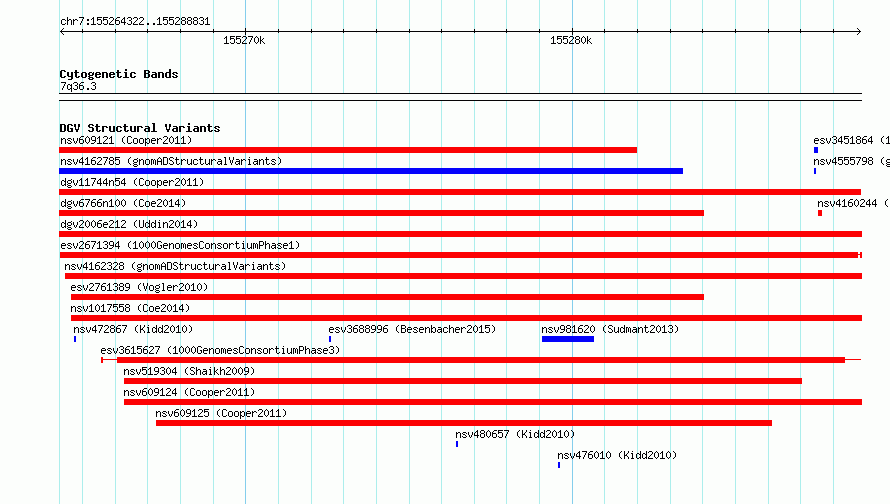Click the nsv609125 (Cooper2011) label
Screen dimensions: 890x504
(221, 413)
